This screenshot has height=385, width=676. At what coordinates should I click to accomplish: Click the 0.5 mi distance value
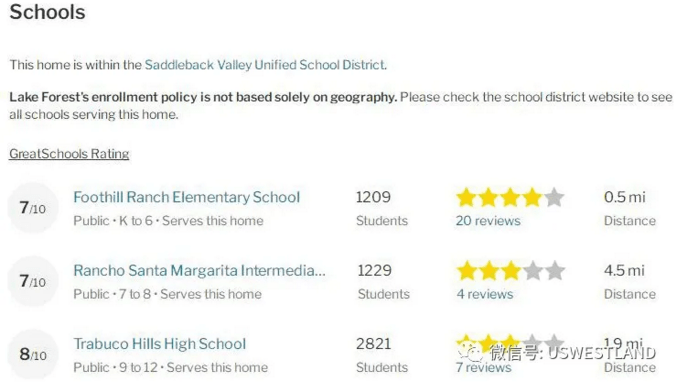[x=624, y=197]
